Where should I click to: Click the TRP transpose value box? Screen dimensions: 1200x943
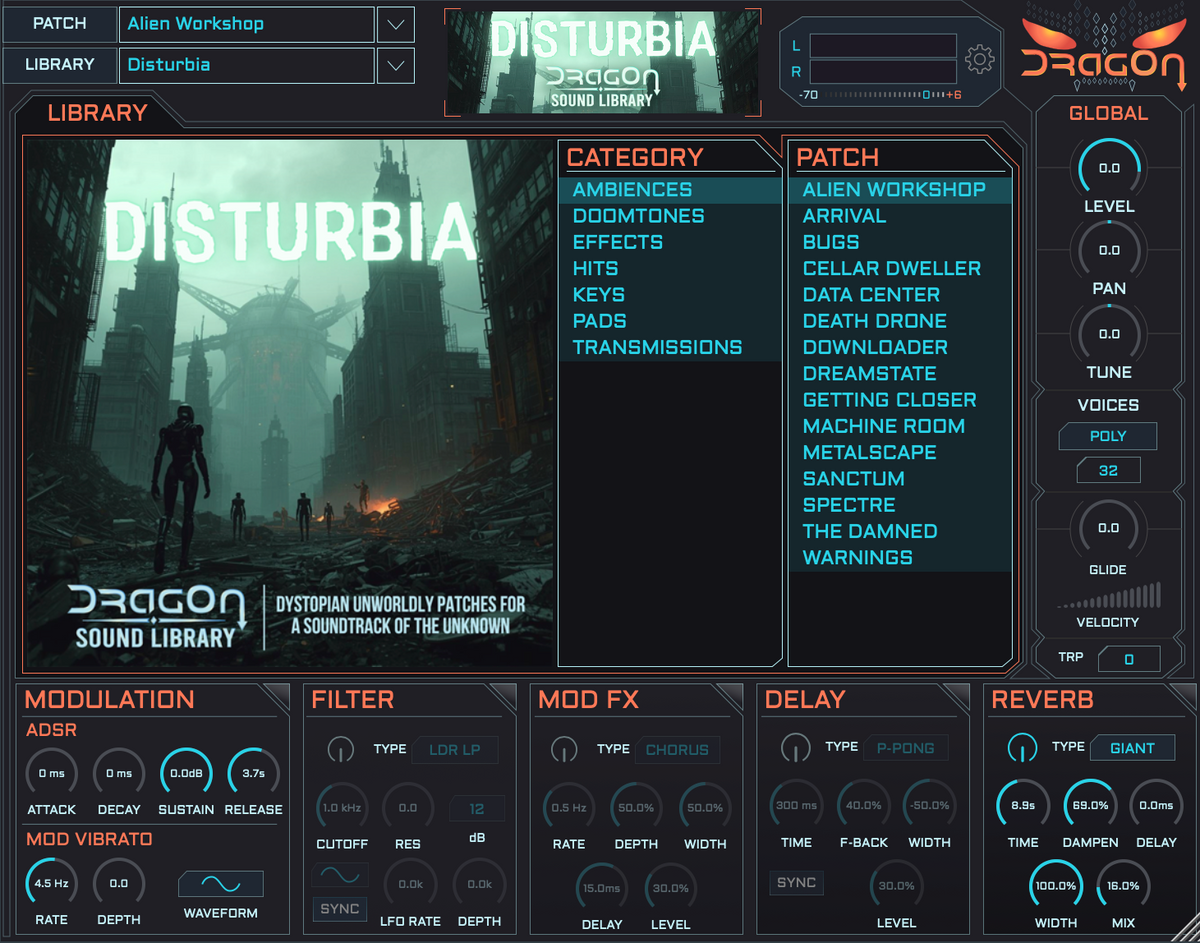coord(1129,659)
